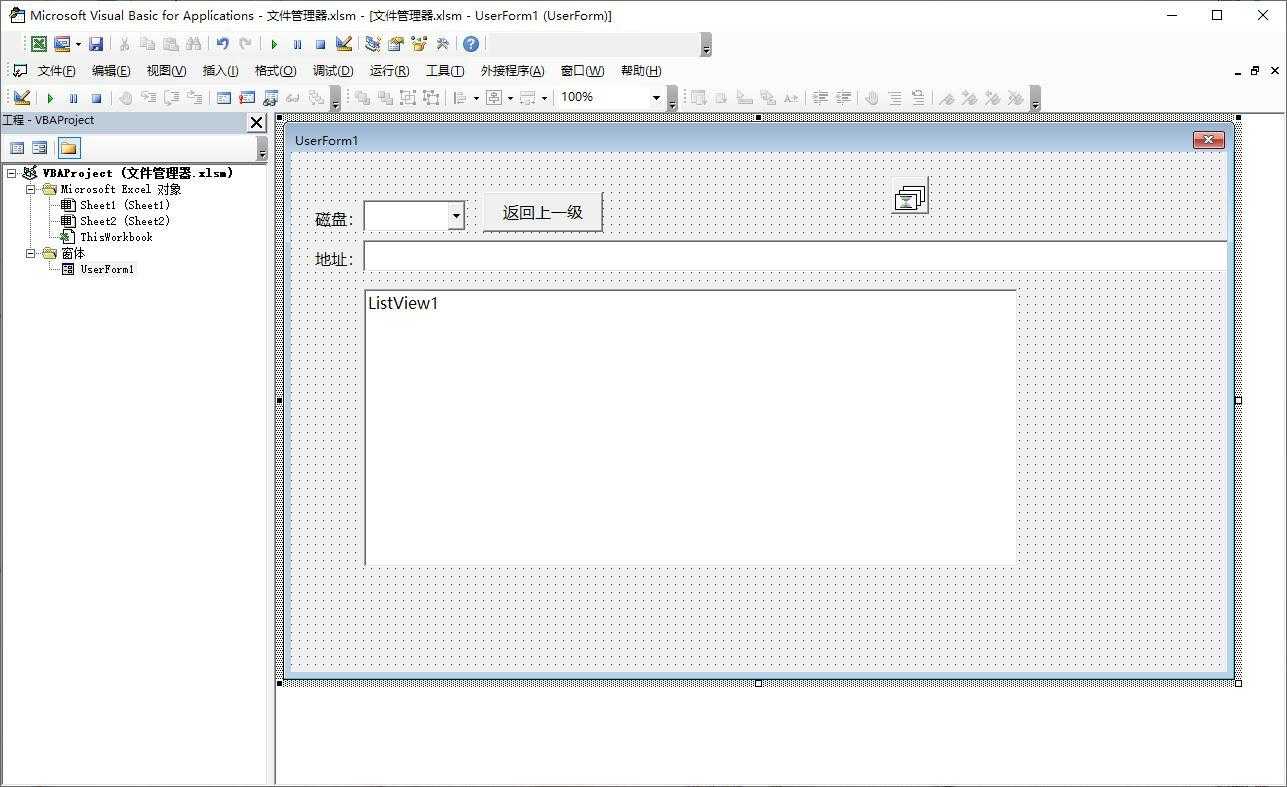1287x787 pixels.
Task: Click the Group icon on the UserForm toolbar
Action: pos(408,98)
